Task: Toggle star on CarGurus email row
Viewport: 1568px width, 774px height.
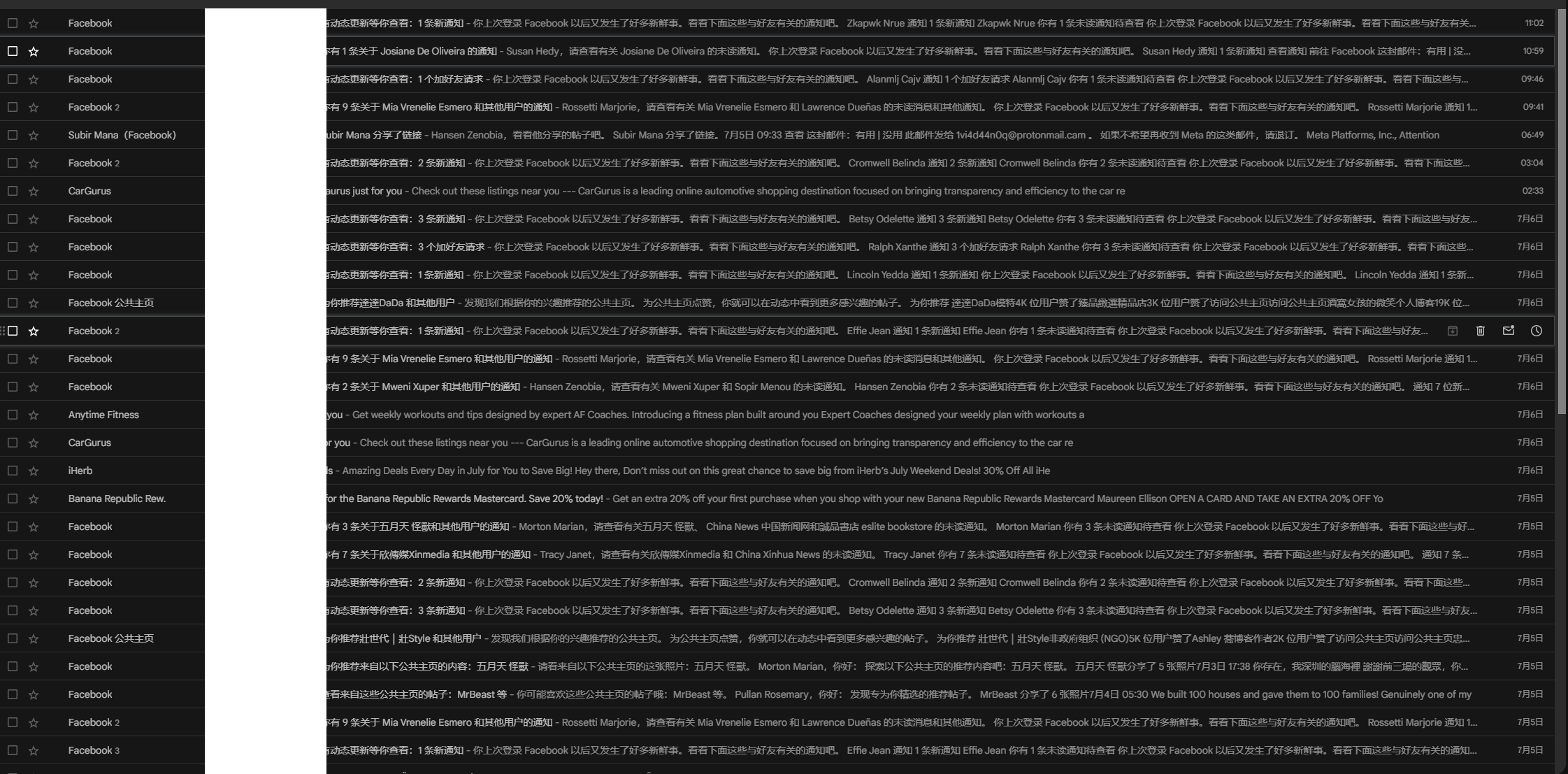Action: 34,190
